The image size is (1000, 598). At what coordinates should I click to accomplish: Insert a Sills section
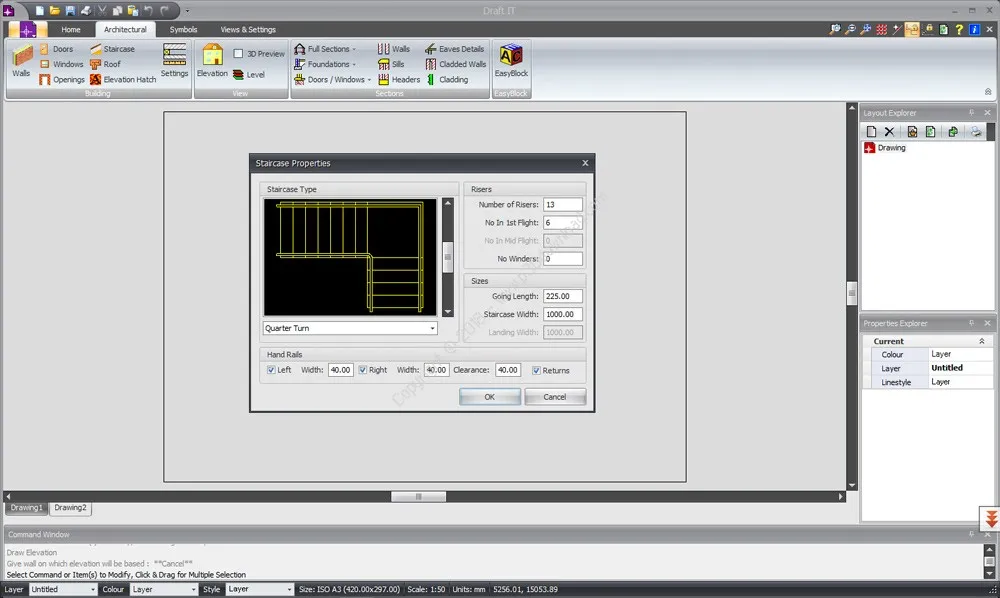(391, 64)
